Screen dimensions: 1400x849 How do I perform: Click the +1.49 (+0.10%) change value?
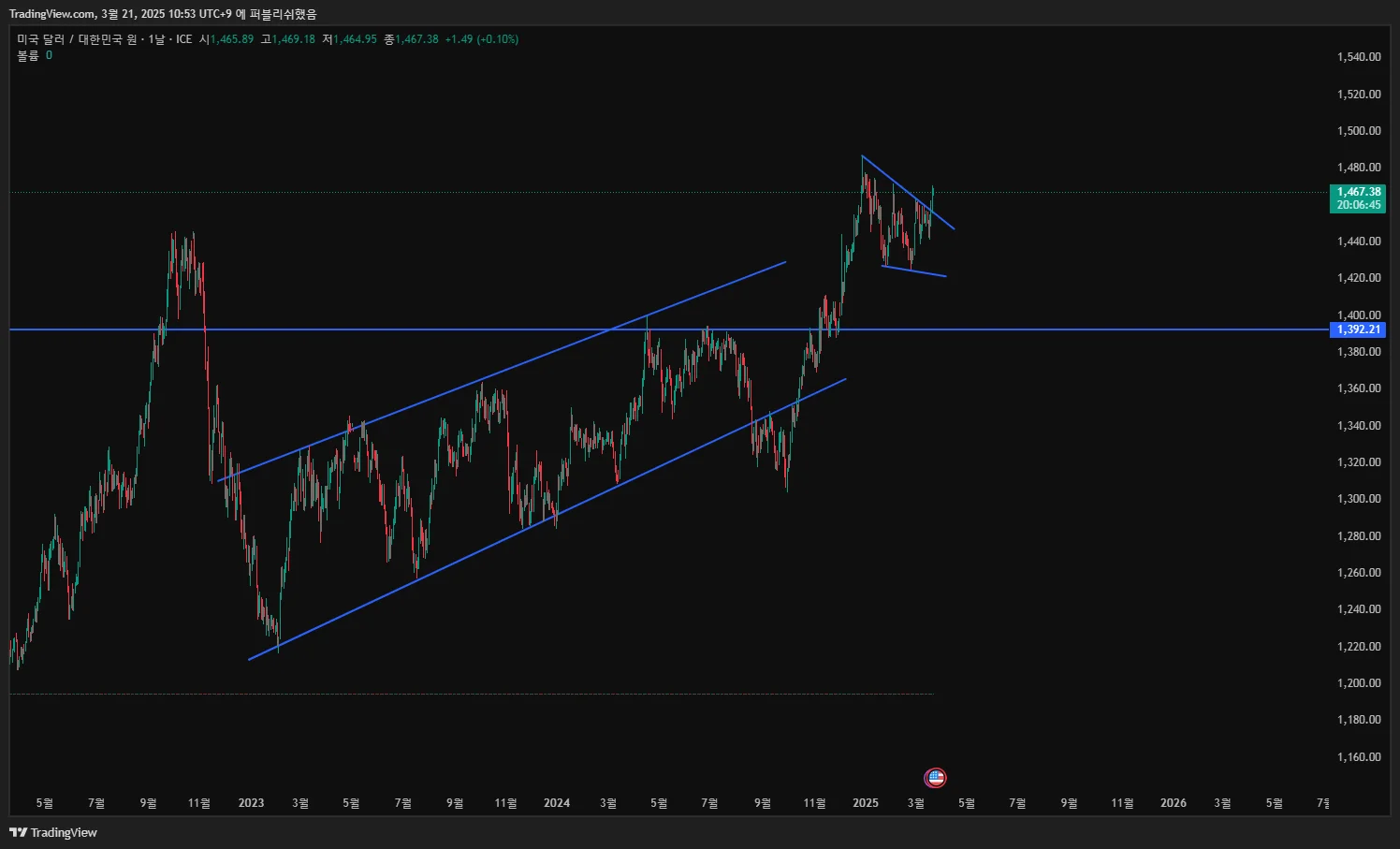tap(482, 39)
